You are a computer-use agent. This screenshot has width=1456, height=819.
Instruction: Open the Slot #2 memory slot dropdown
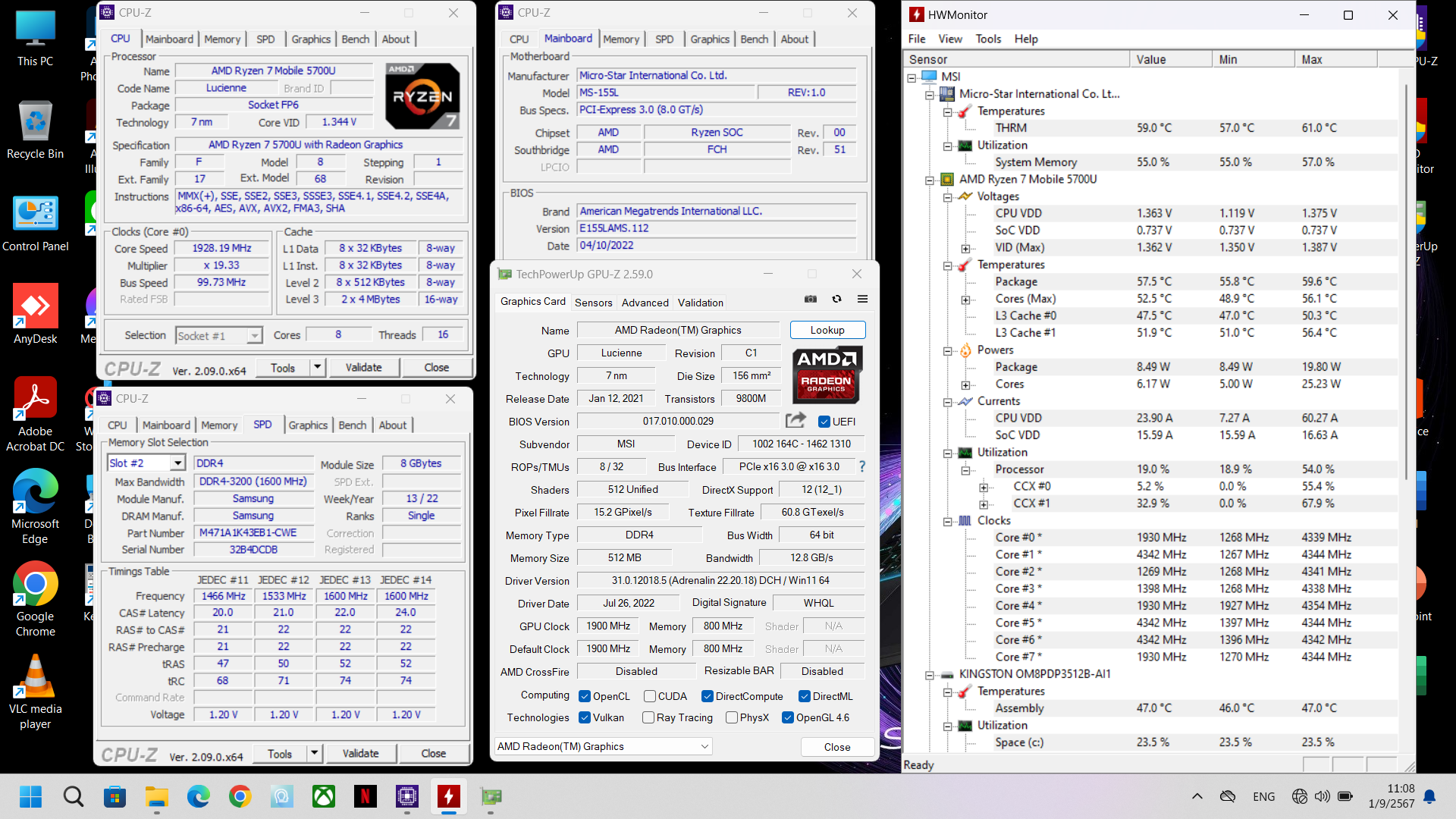click(x=177, y=463)
